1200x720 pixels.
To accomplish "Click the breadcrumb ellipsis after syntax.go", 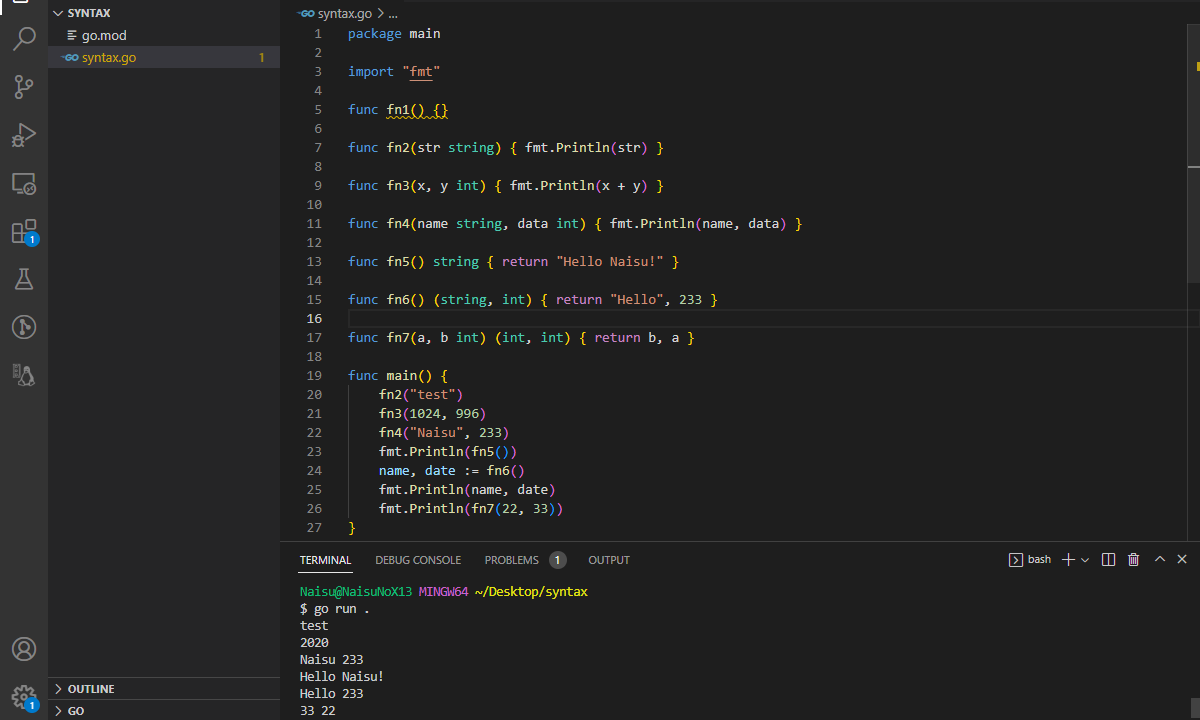I will pos(393,14).
